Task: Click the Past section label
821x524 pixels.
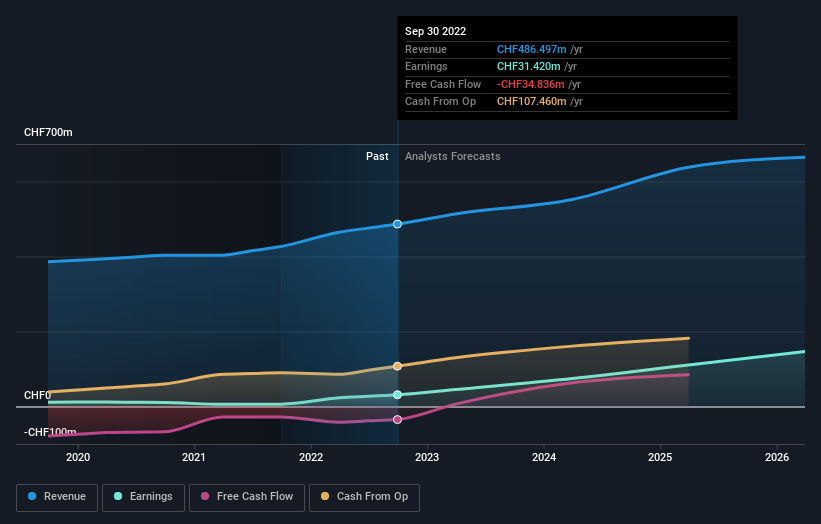Action: point(377,156)
